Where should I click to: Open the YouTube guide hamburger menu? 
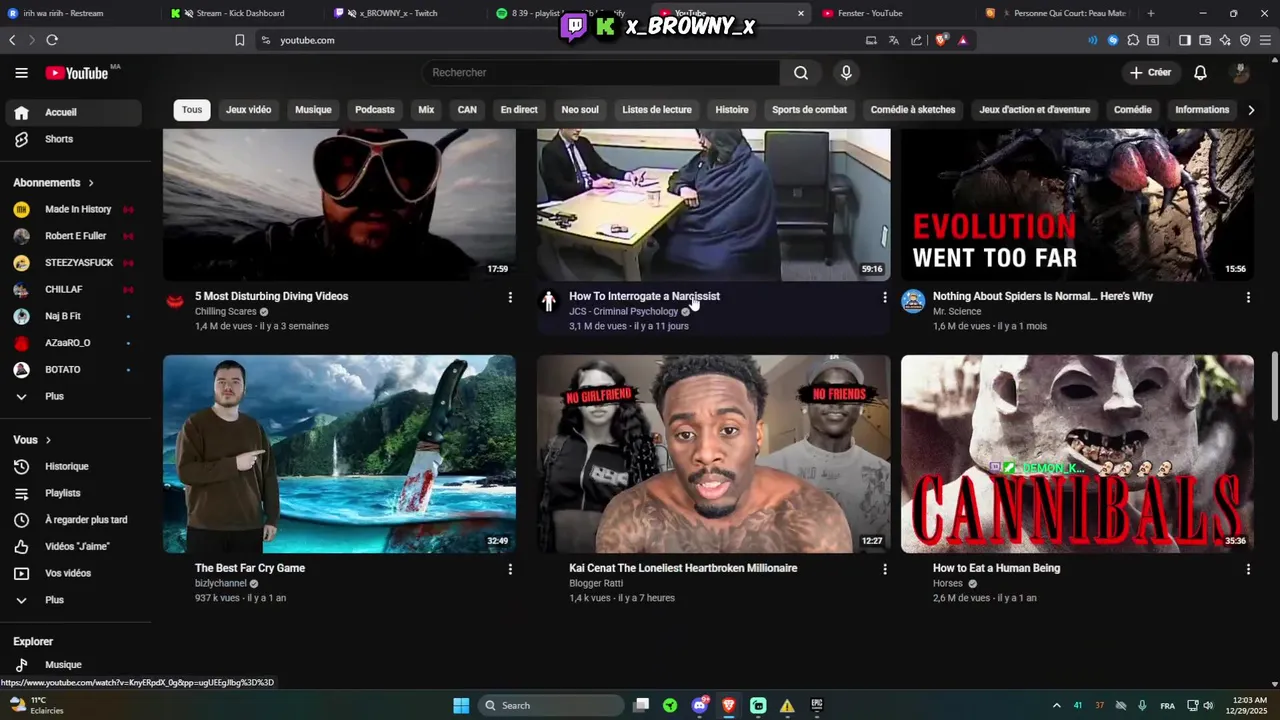point(21,72)
